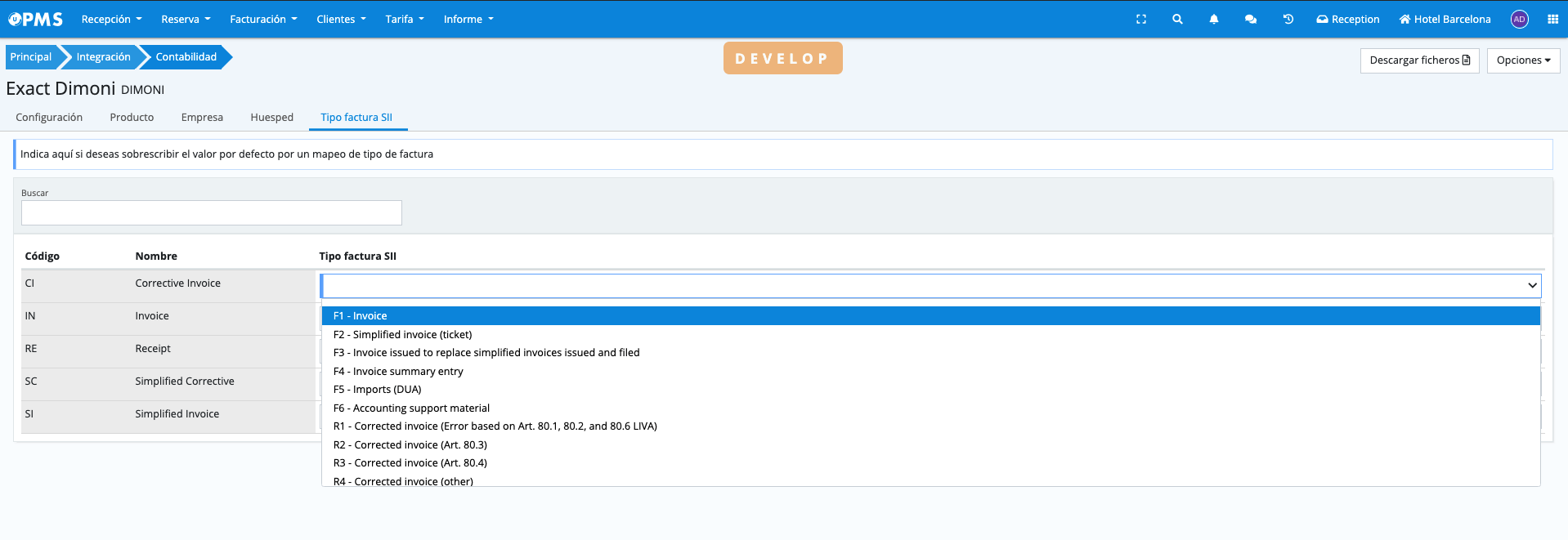The width and height of the screenshot is (1568, 540).
Task: Open Hotel Barcelona property selector
Action: coord(1445,20)
